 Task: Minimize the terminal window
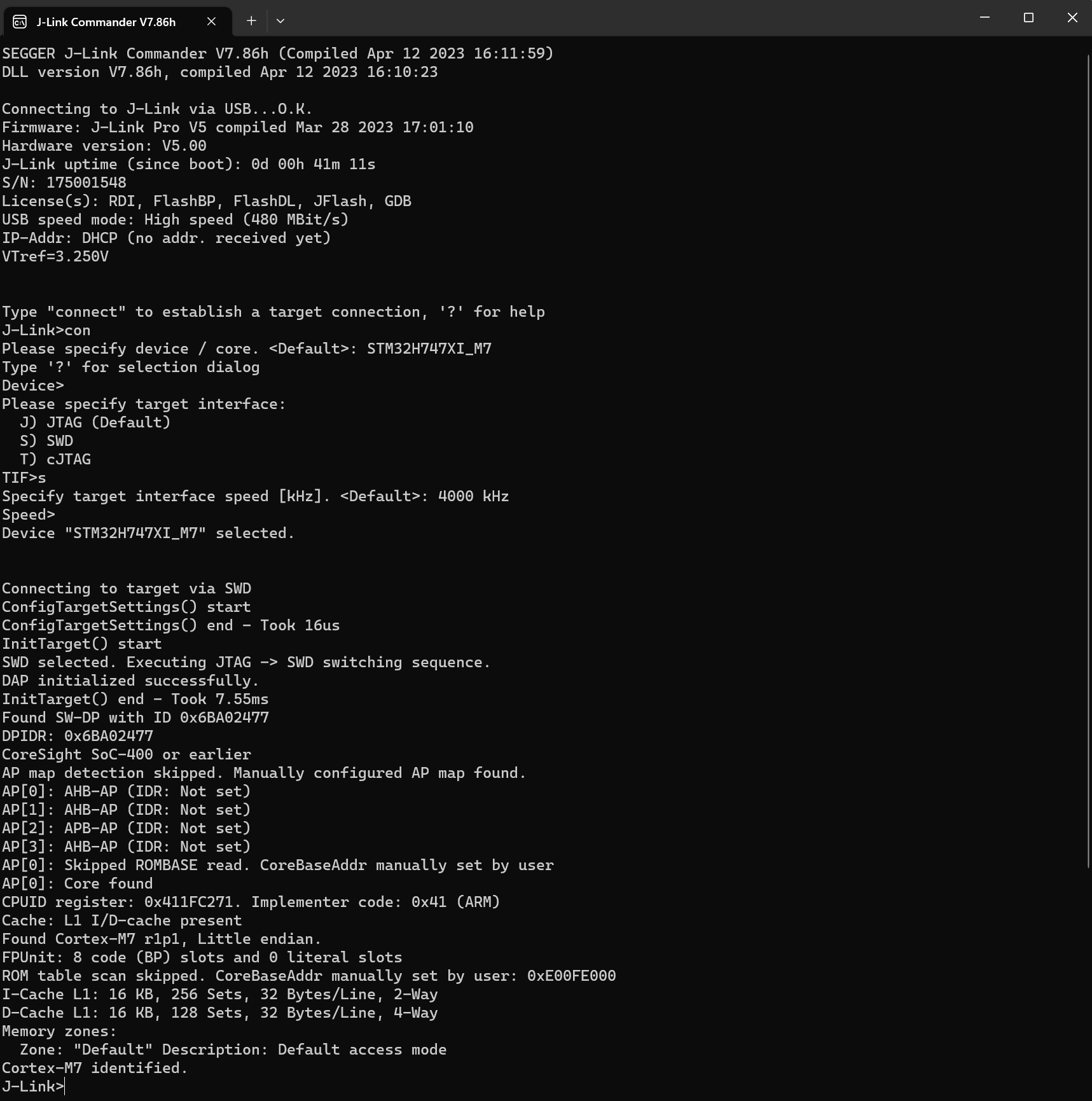tap(985, 18)
